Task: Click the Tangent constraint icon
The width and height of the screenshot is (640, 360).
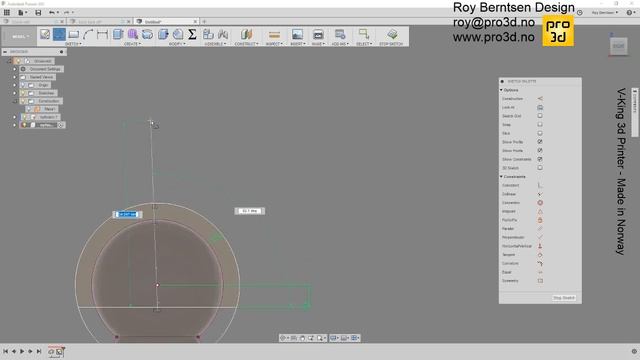Action: coord(540,255)
